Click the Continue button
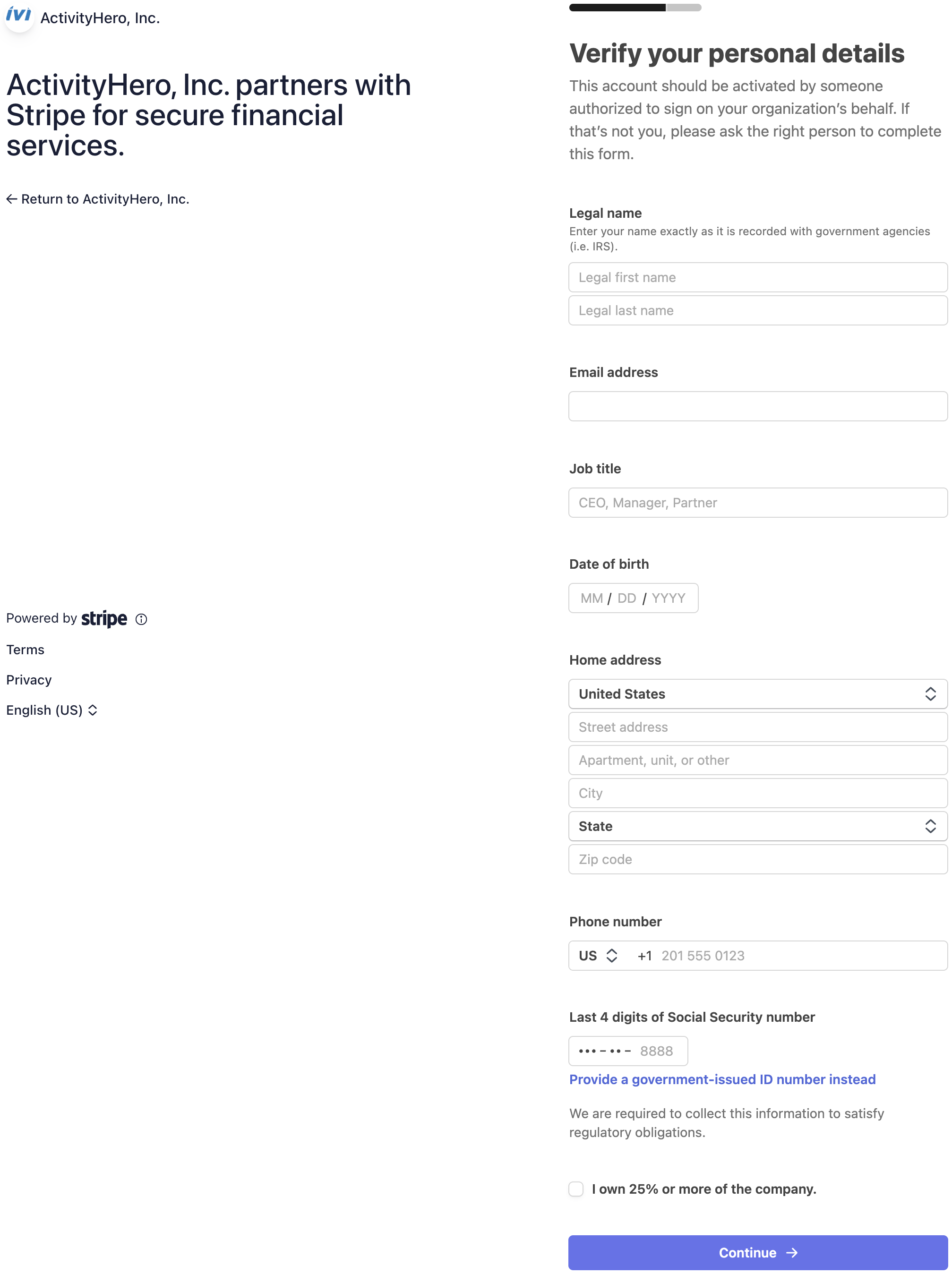The width and height of the screenshot is (952, 1274). [758, 1253]
